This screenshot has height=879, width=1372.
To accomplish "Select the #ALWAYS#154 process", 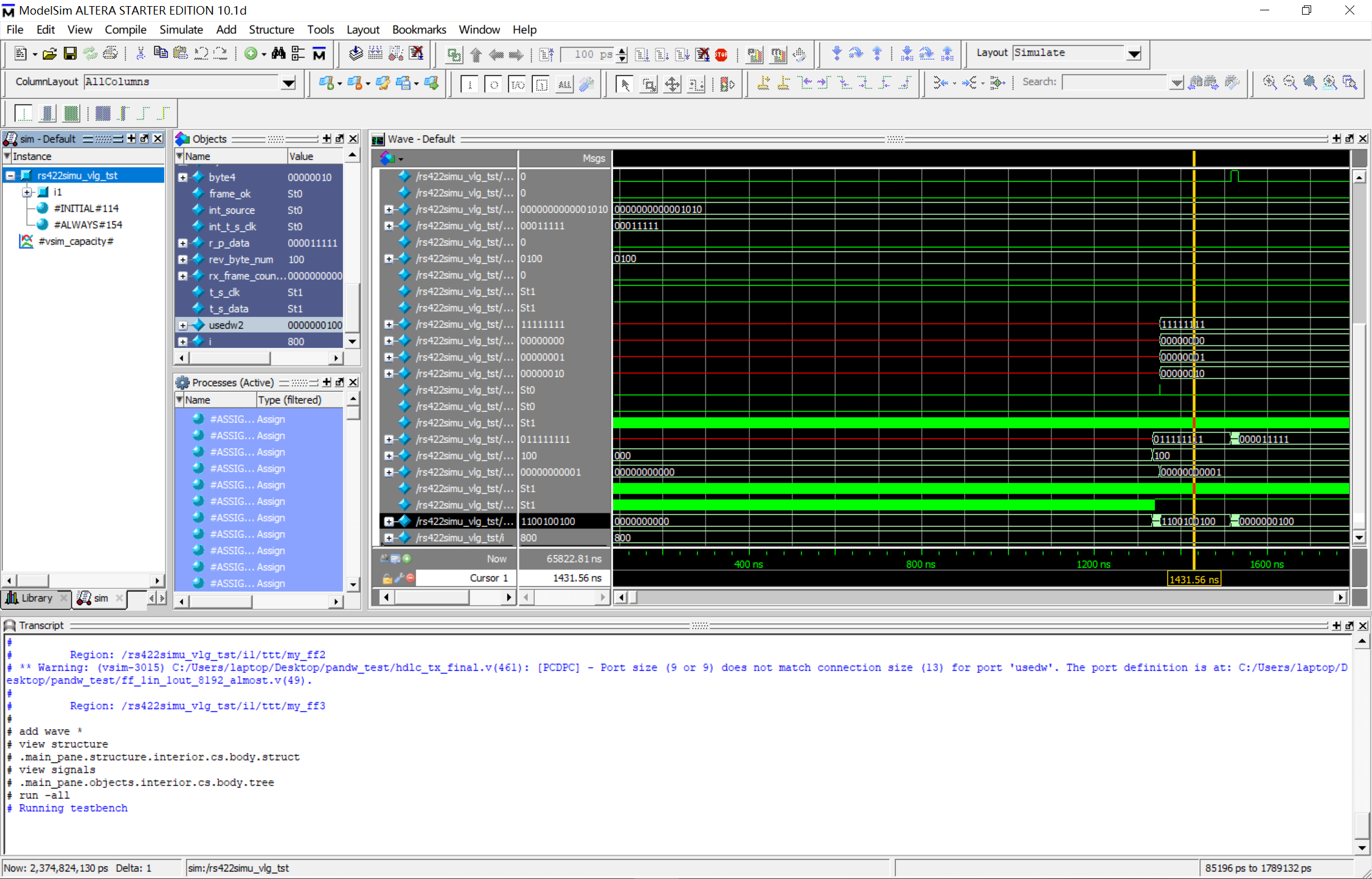I will (x=88, y=224).
